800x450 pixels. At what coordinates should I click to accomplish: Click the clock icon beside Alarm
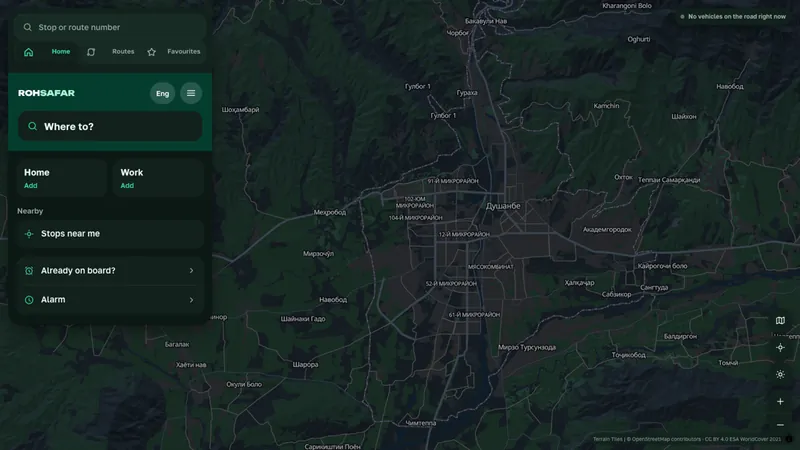tap(29, 300)
